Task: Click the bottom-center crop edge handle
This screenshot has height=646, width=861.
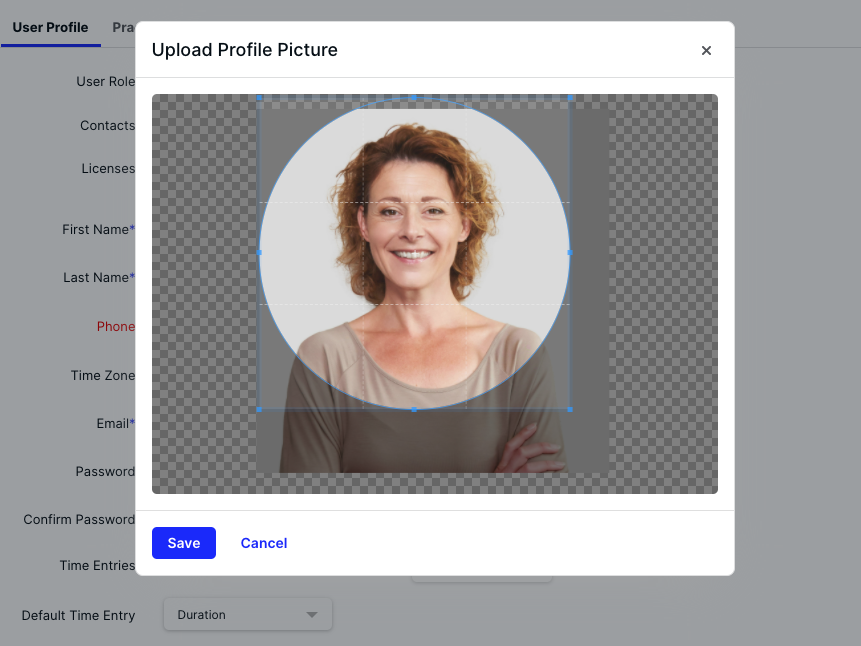Action: click(x=414, y=409)
